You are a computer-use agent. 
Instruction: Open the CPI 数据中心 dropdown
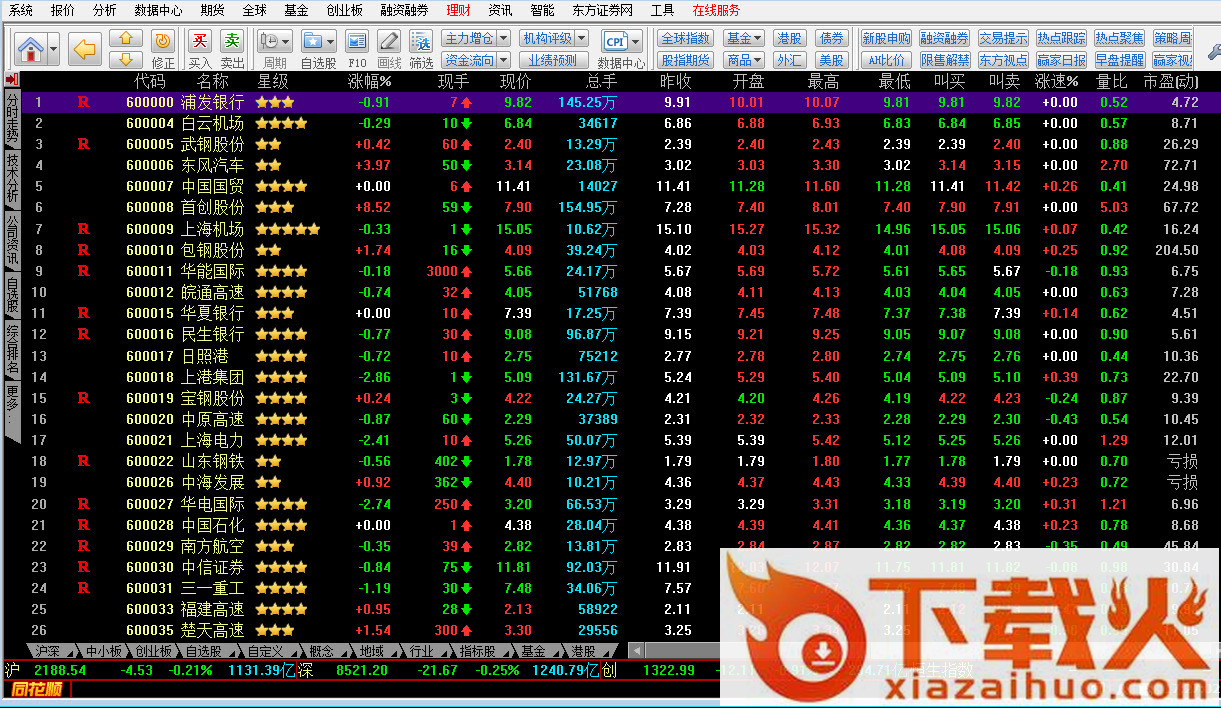[x=621, y=41]
